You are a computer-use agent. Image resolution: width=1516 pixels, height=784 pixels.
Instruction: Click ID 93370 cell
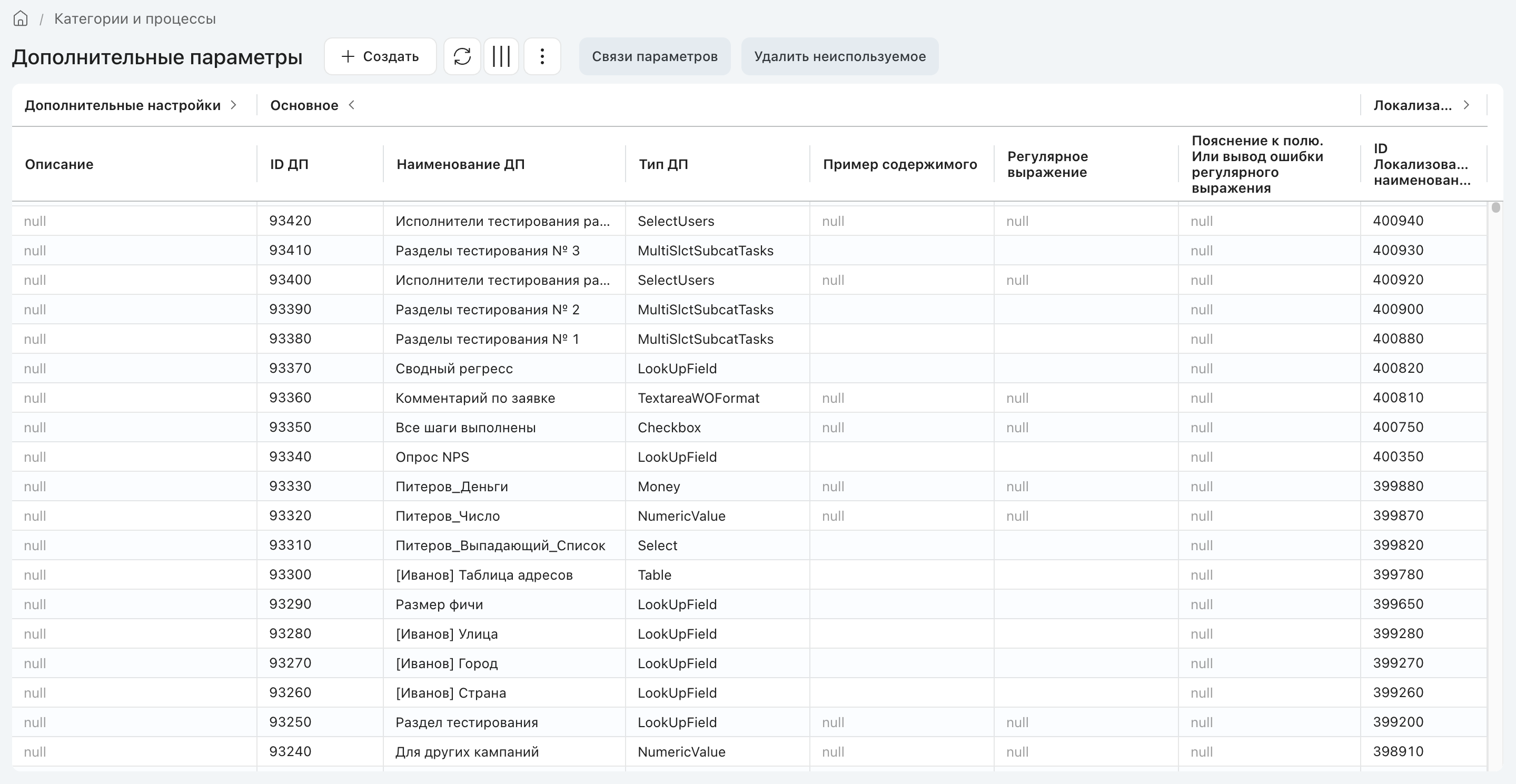tap(320, 368)
